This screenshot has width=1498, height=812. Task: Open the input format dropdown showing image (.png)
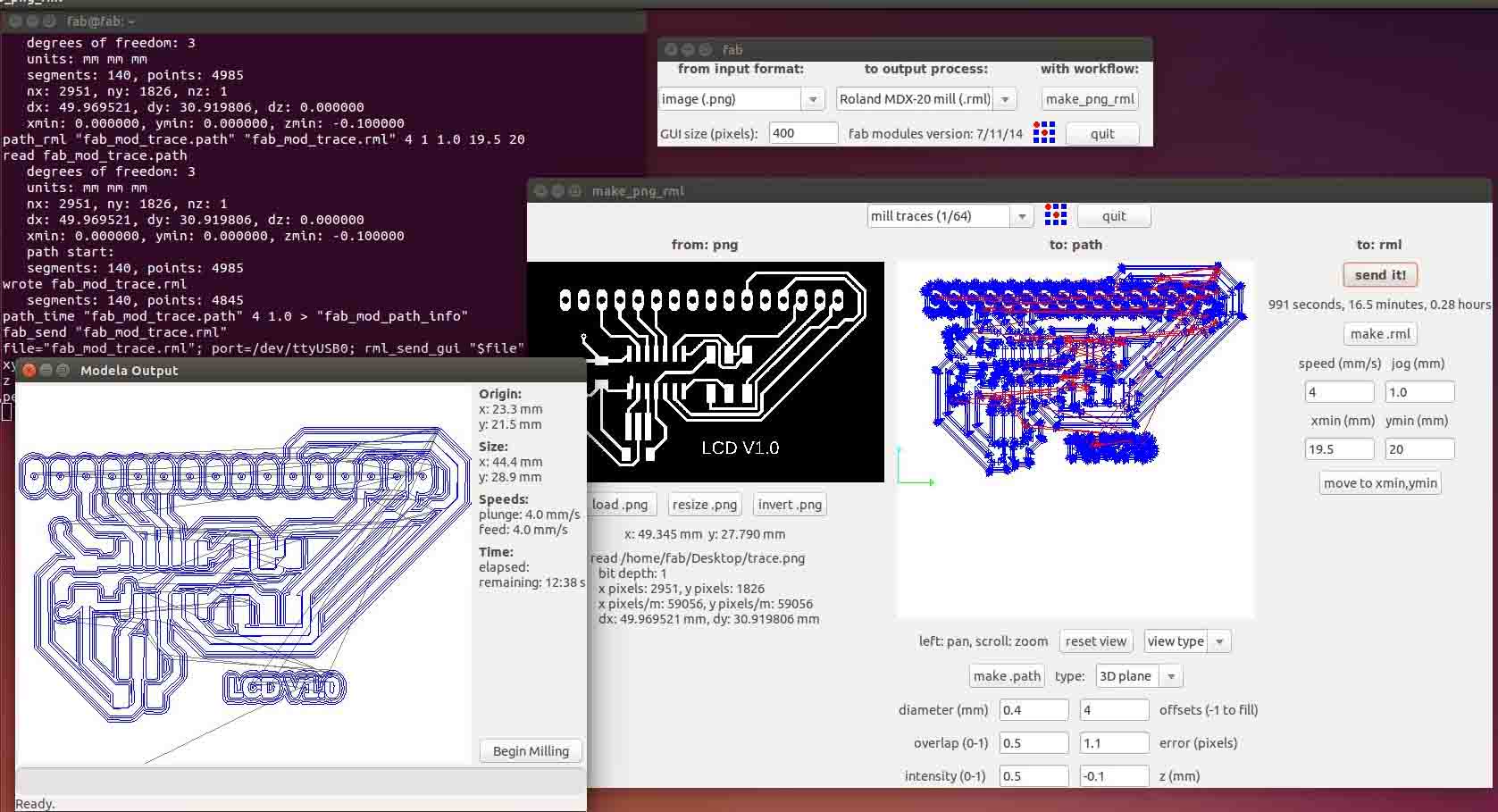tap(741, 99)
